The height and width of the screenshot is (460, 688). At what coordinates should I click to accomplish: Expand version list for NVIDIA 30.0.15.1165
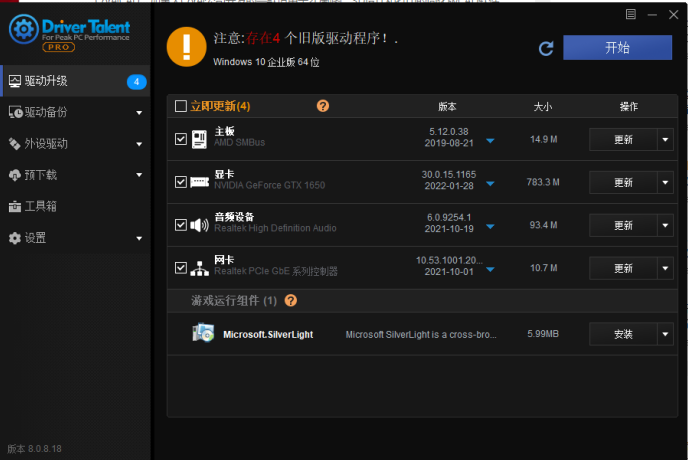(491, 183)
